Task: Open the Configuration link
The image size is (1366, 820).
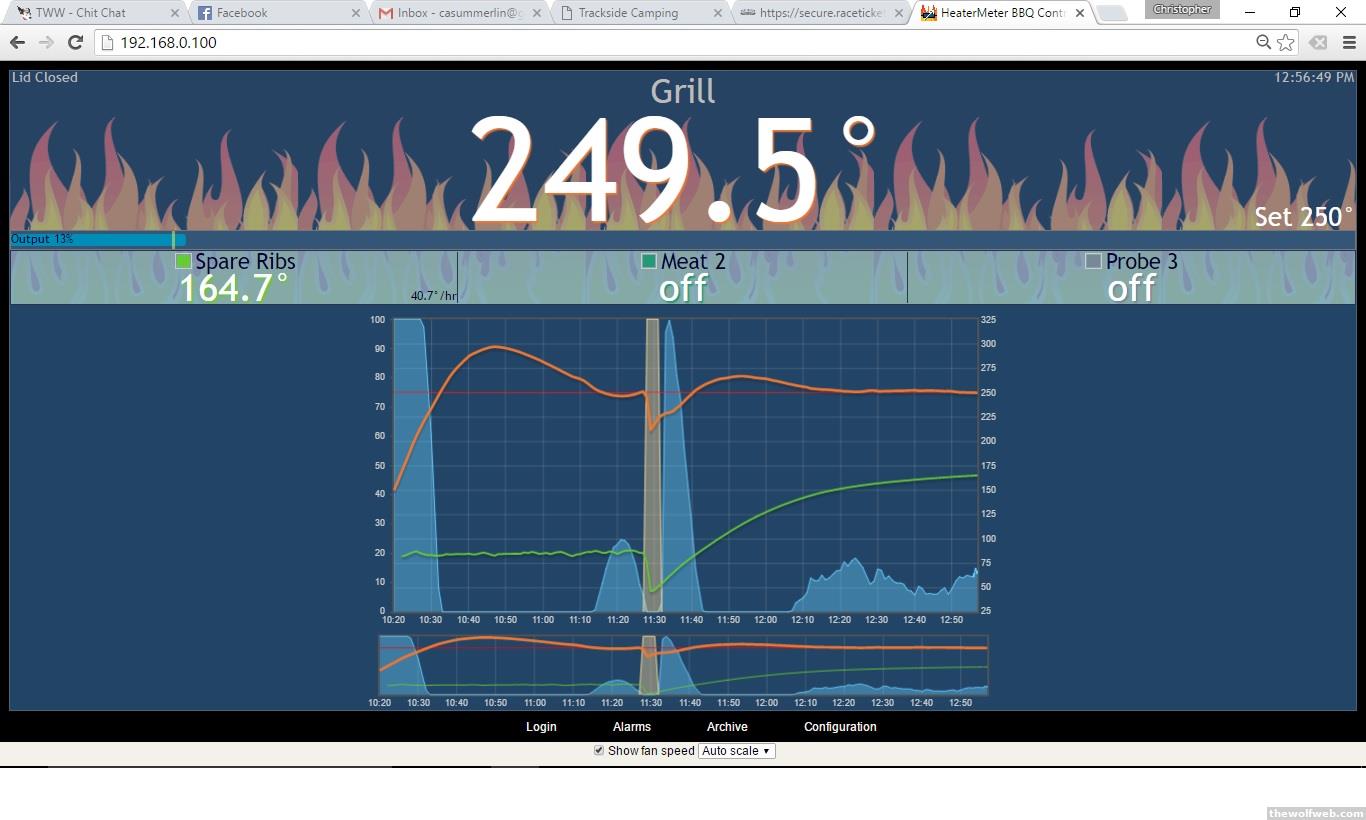Action: point(840,727)
